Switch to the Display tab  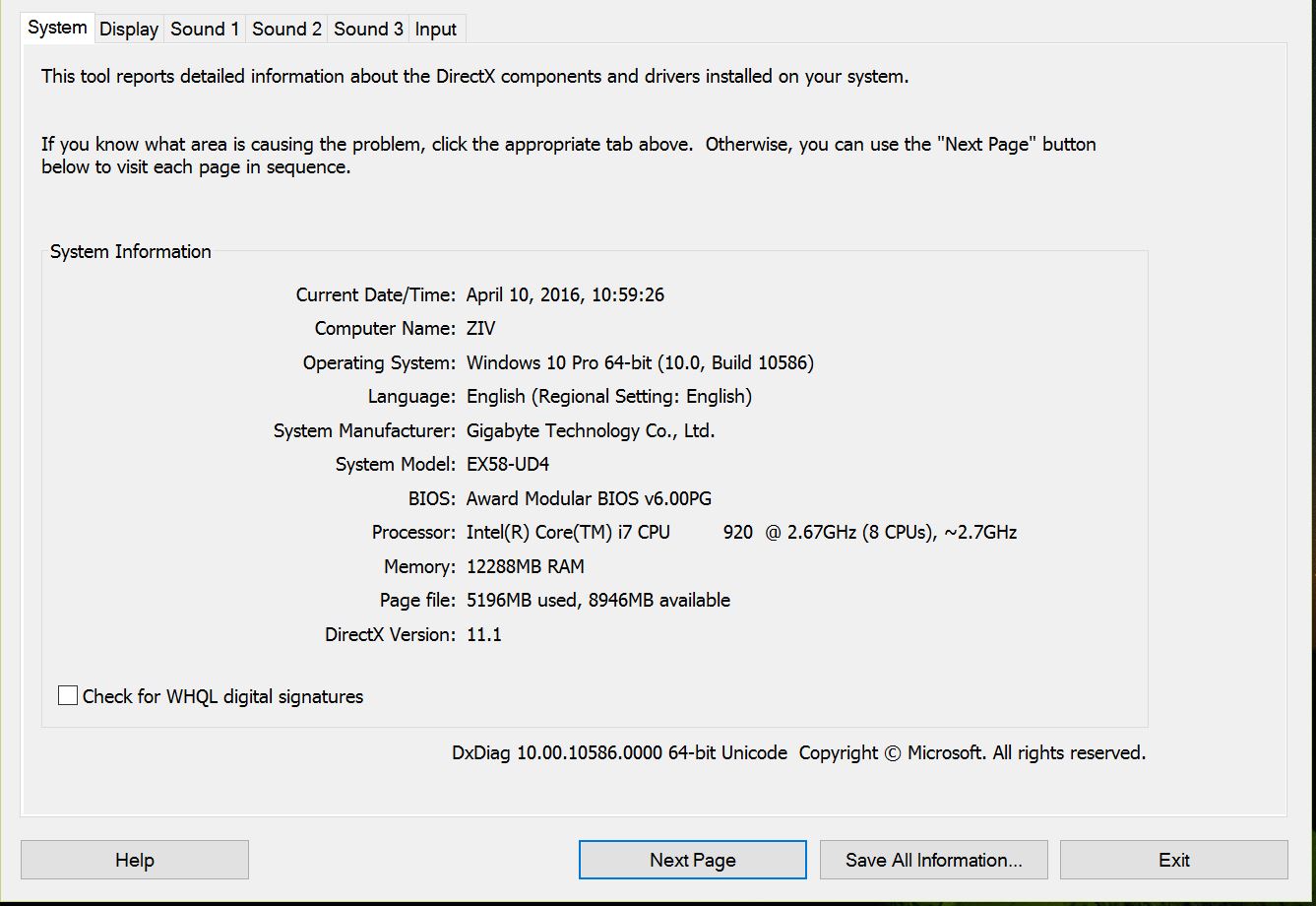point(129,30)
